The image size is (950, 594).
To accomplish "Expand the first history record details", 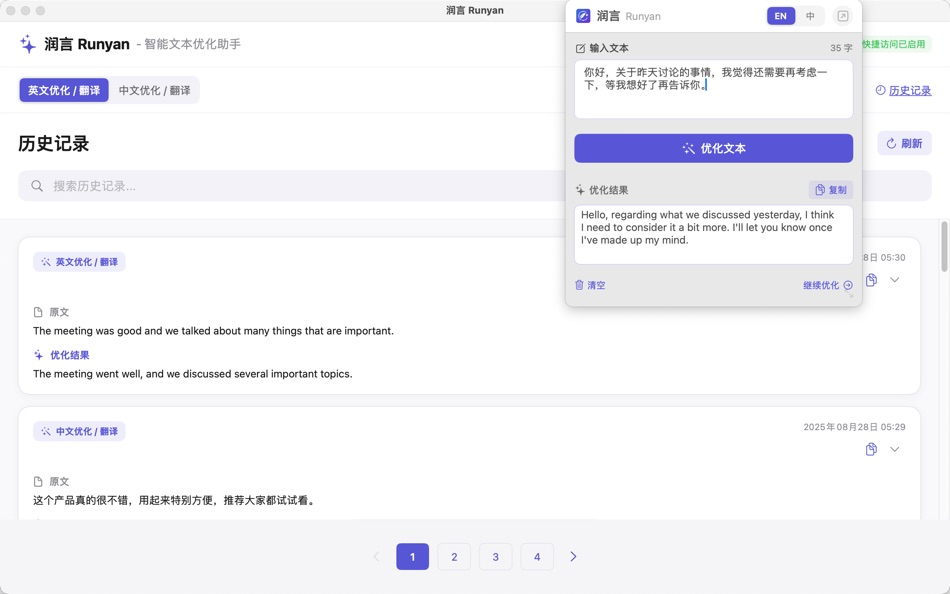I will click(x=893, y=280).
